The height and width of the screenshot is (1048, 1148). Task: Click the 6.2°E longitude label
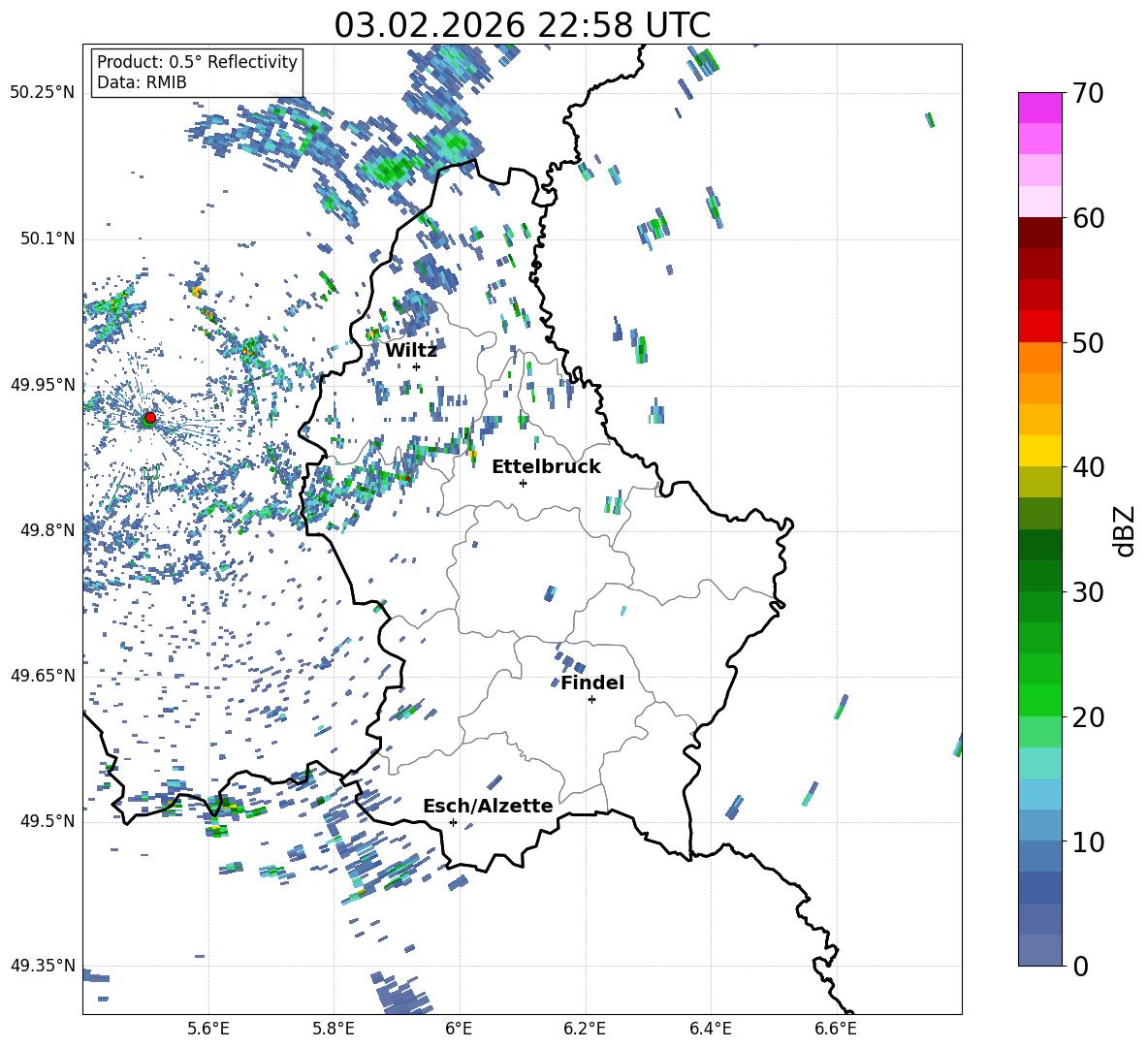[585, 1029]
